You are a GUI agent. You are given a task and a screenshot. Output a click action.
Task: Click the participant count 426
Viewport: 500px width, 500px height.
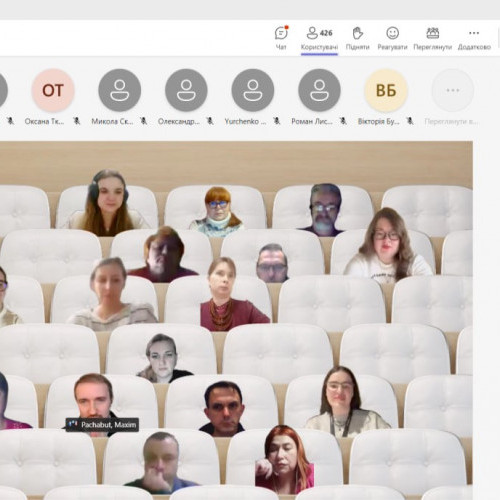click(326, 33)
